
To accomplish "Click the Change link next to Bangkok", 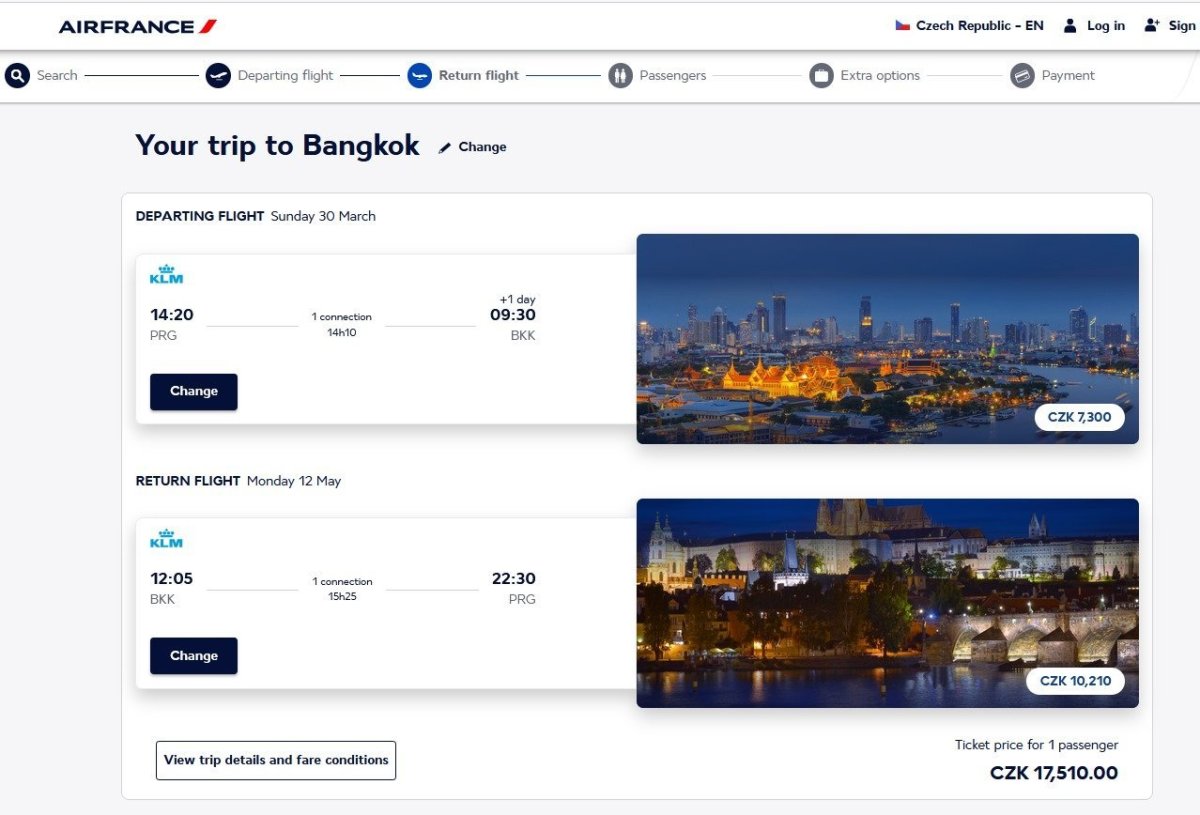I will click(482, 147).
